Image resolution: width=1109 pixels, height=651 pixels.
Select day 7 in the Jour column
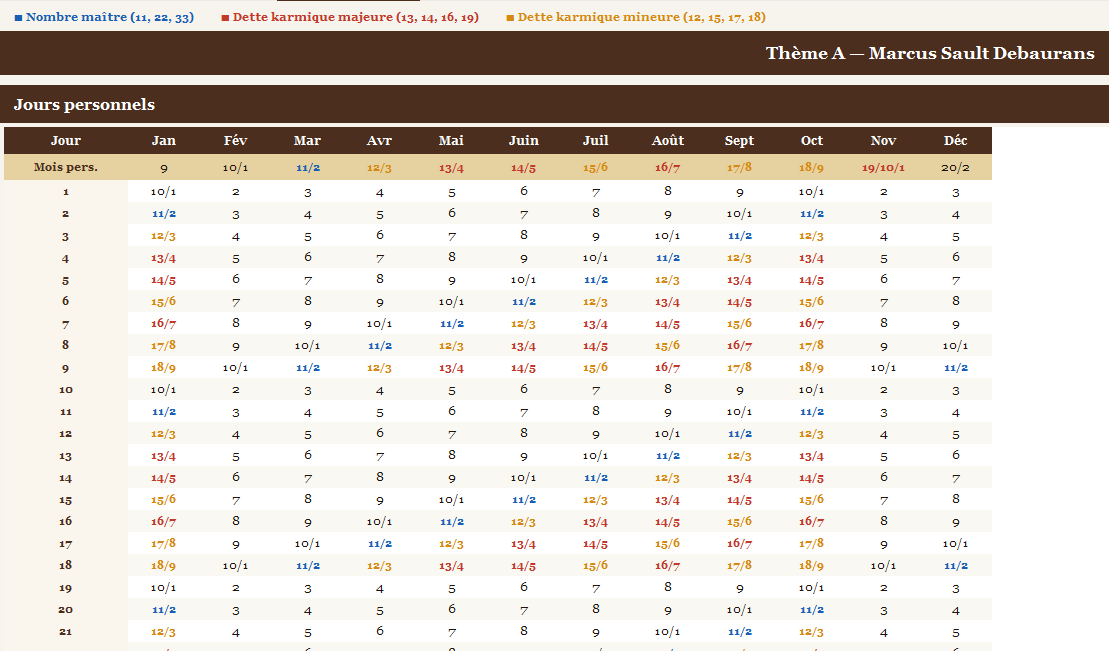[66, 324]
